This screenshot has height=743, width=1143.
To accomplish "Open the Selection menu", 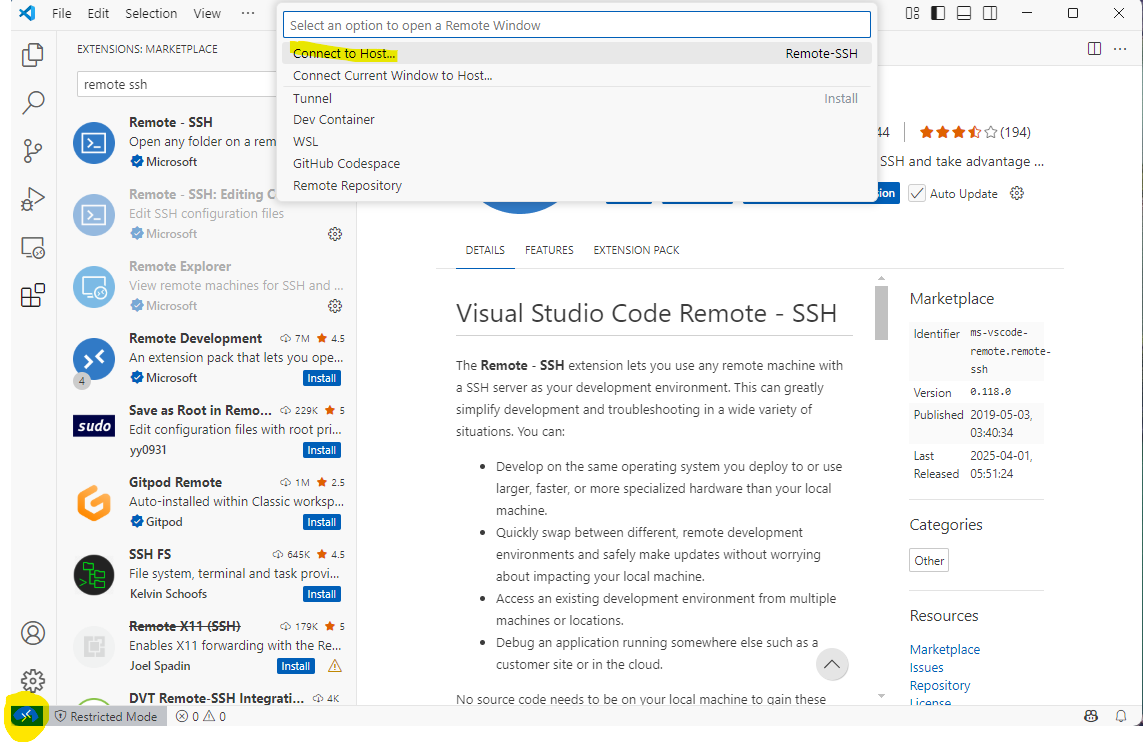I will 151,13.
